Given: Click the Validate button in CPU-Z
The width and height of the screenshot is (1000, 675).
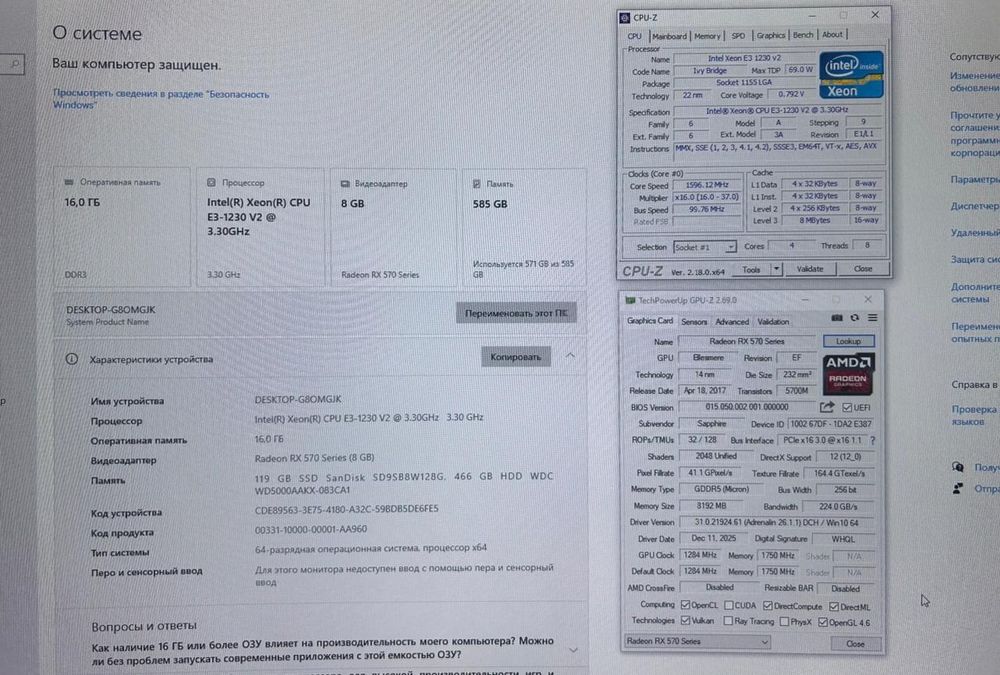Looking at the screenshot, I should tap(810, 269).
